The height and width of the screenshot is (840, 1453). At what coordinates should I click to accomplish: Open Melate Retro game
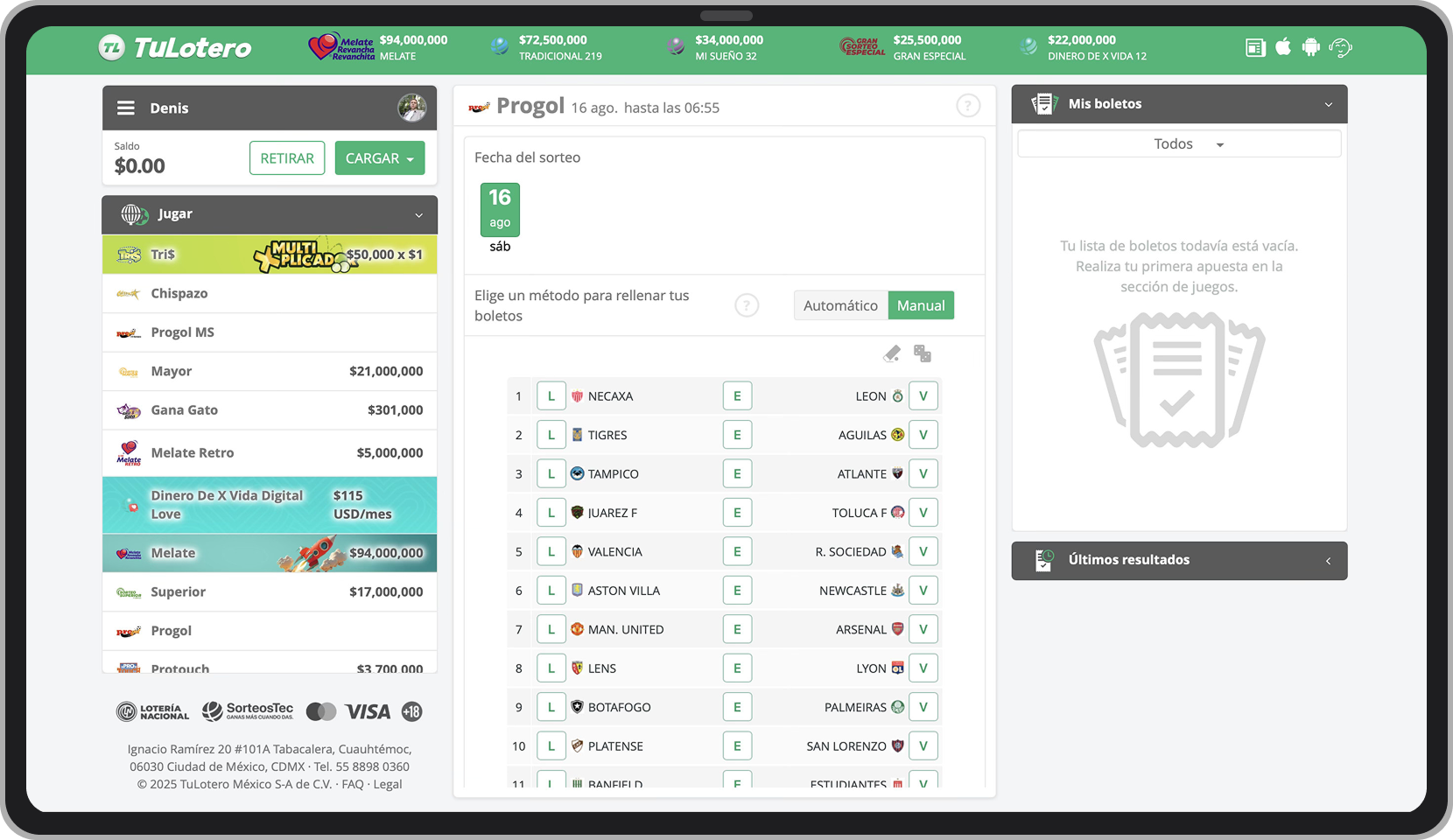(x=270, y=452)
